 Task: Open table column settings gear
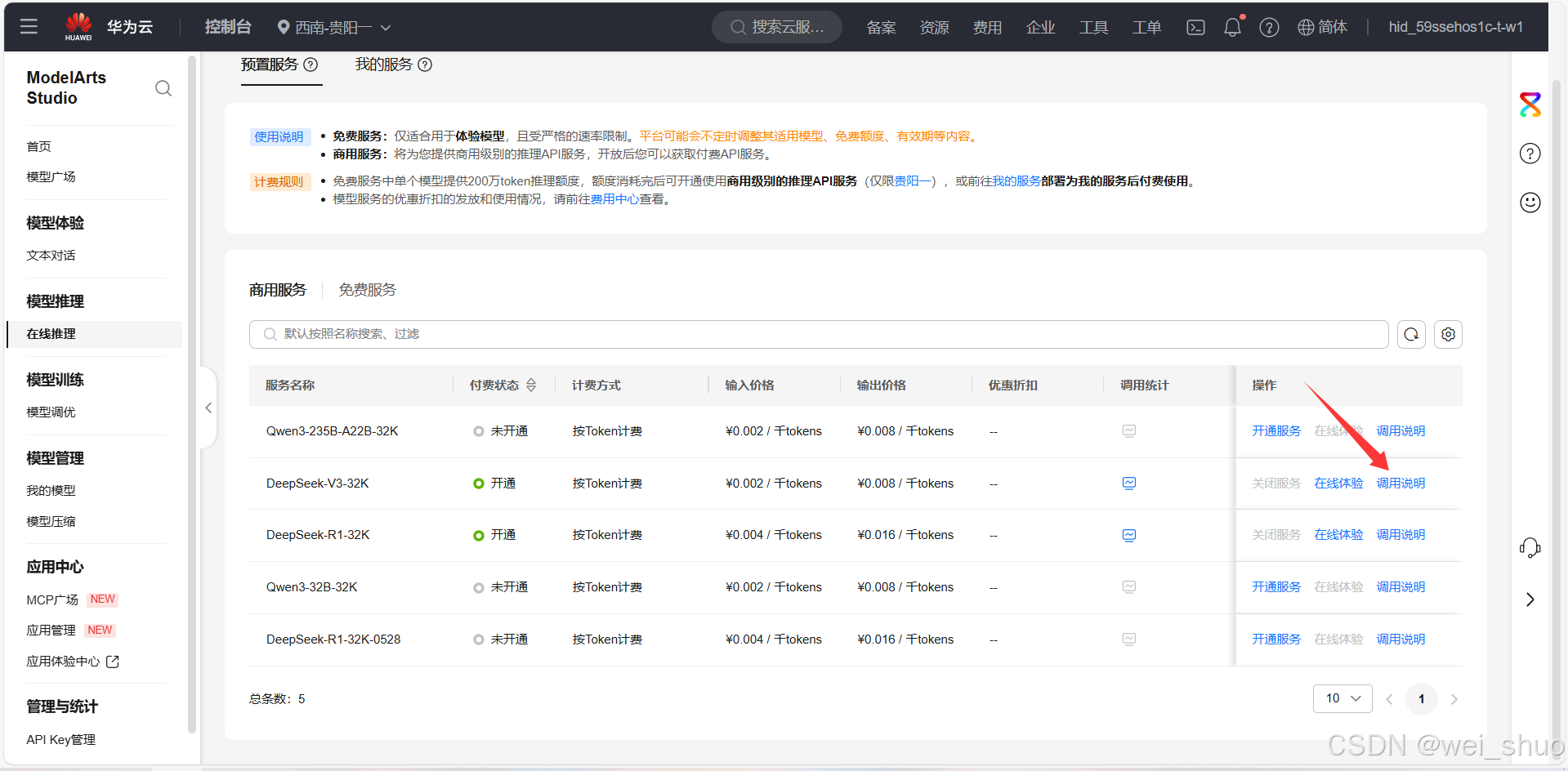(1448, 334)
